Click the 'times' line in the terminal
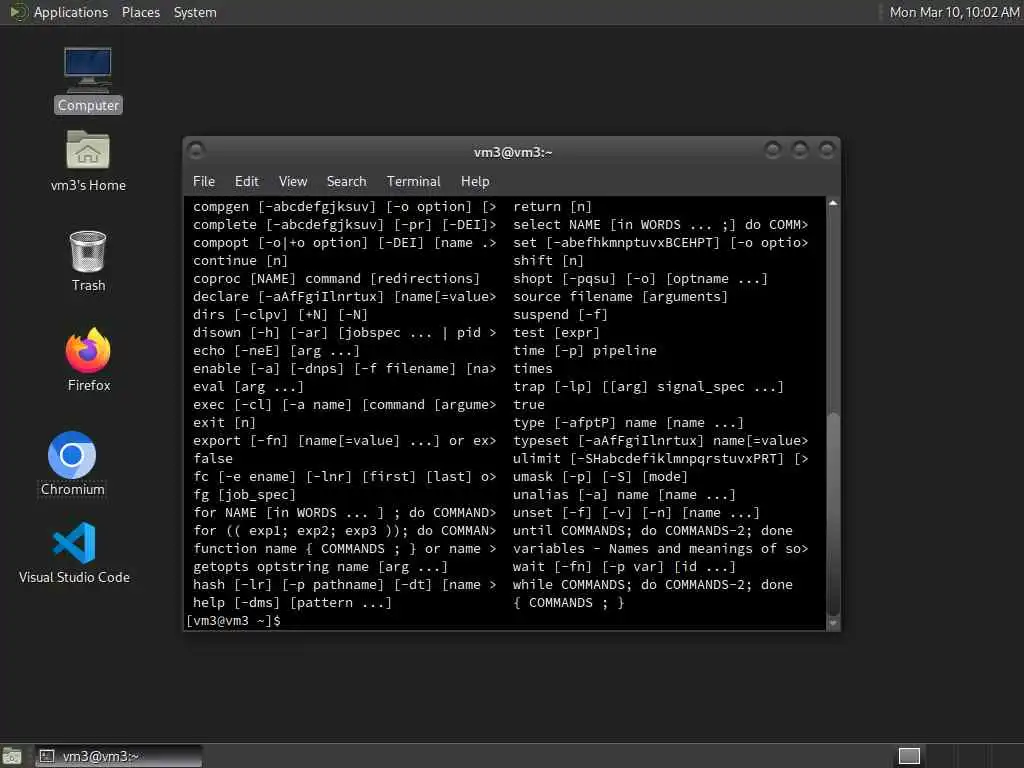Screen dimensions: 1024x768 coord(533,368)
